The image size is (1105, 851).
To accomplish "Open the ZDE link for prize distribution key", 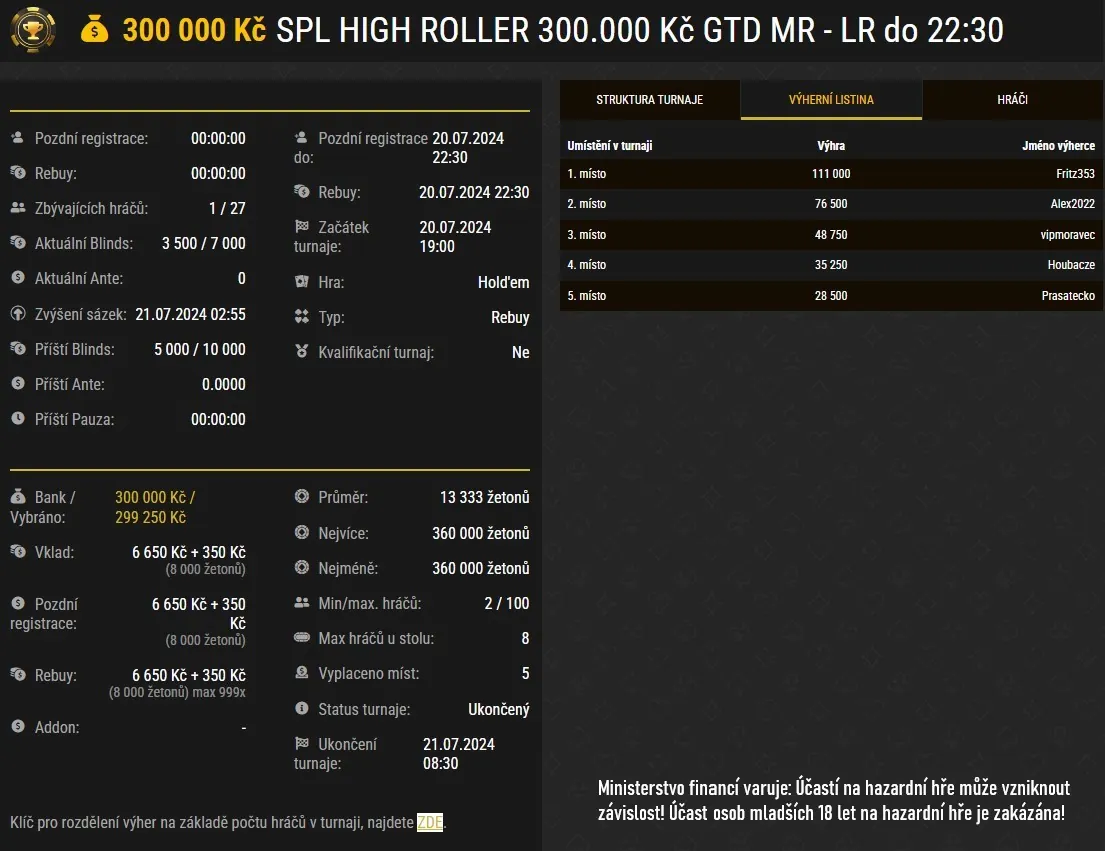I will point(430,822).
